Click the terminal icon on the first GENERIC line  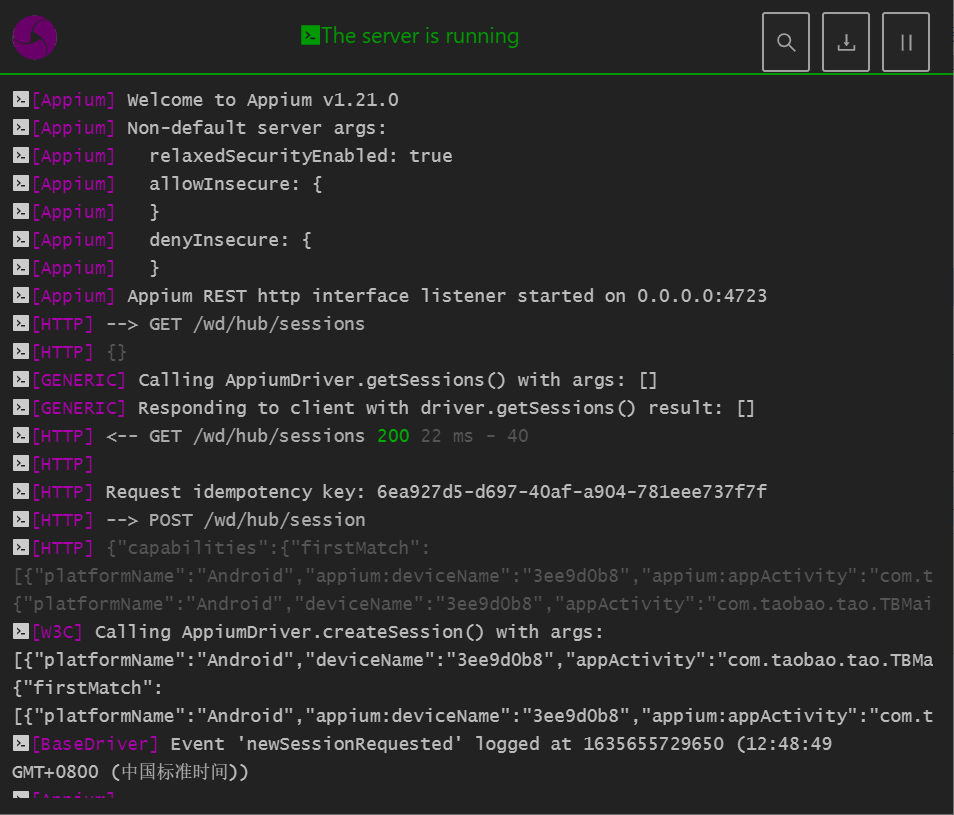point(20,380)
